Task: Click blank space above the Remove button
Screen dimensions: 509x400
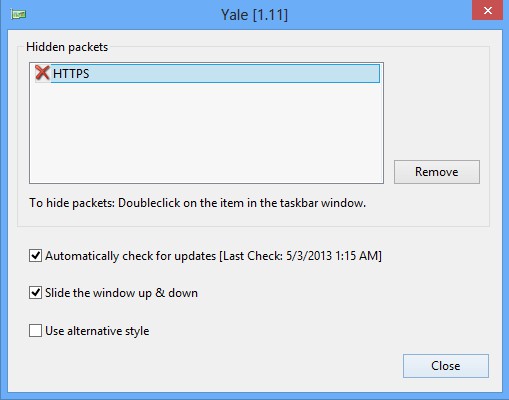Action: pyautogui.click(x=437, y=107)
